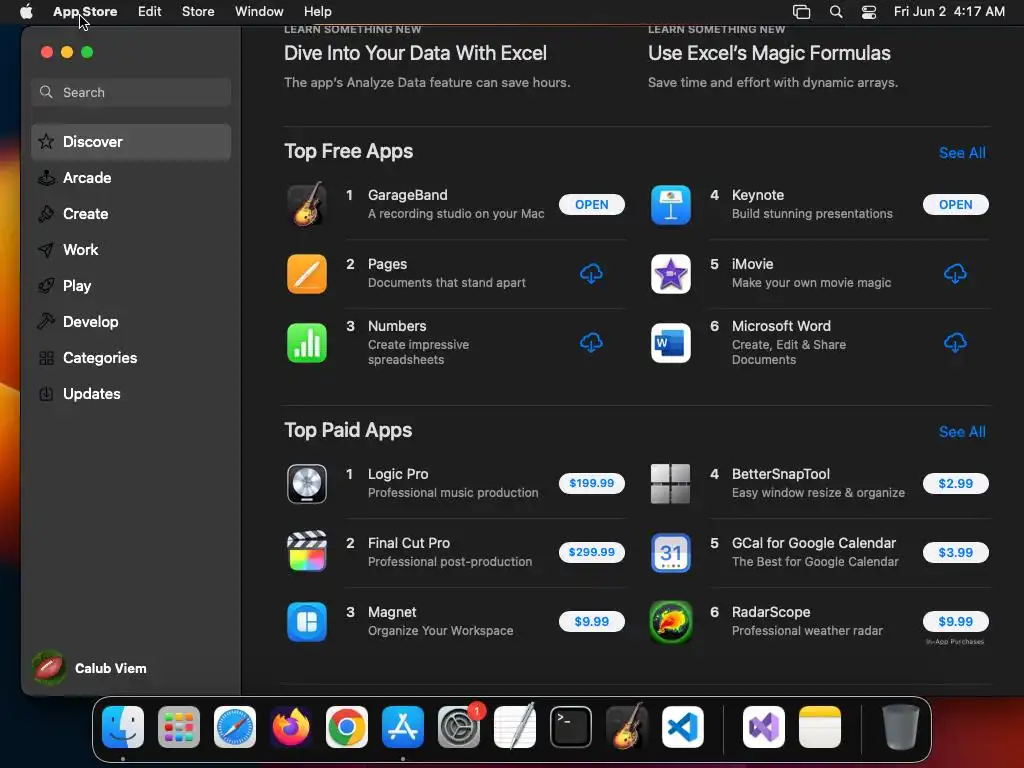The height and width of the screenshot is (768, 1024).
Task: Download Microsoft Word via cloud icon
Action: point(955,343)
